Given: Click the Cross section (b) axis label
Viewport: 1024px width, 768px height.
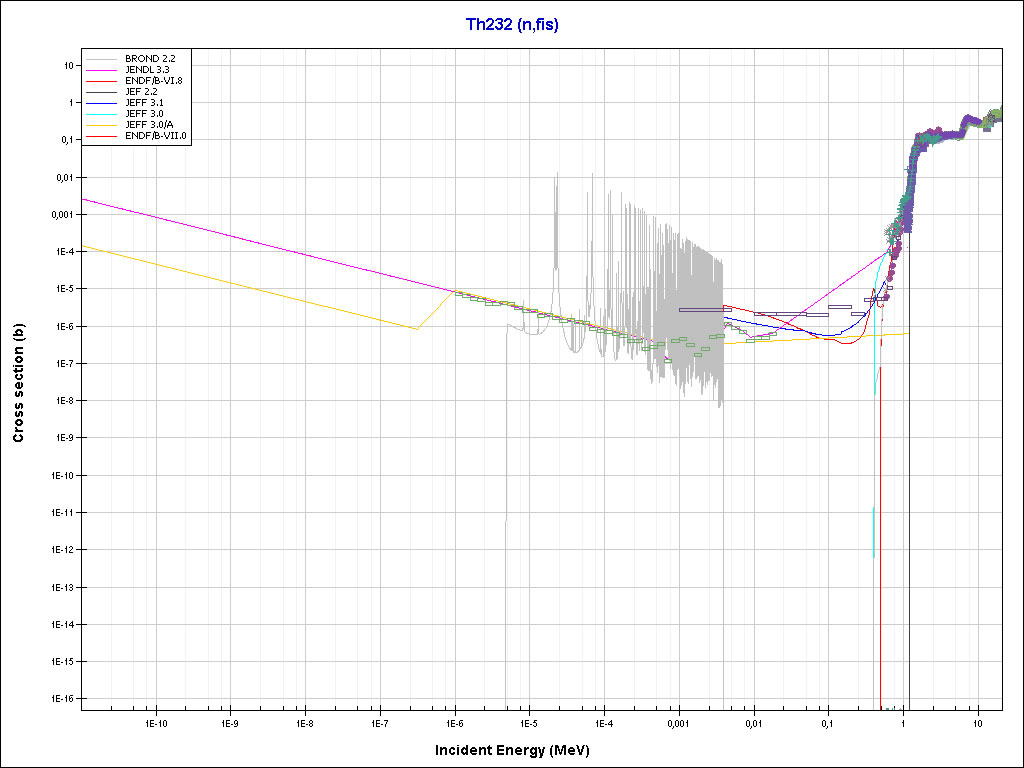Looking at the screenshot, I should coord(18,383).
